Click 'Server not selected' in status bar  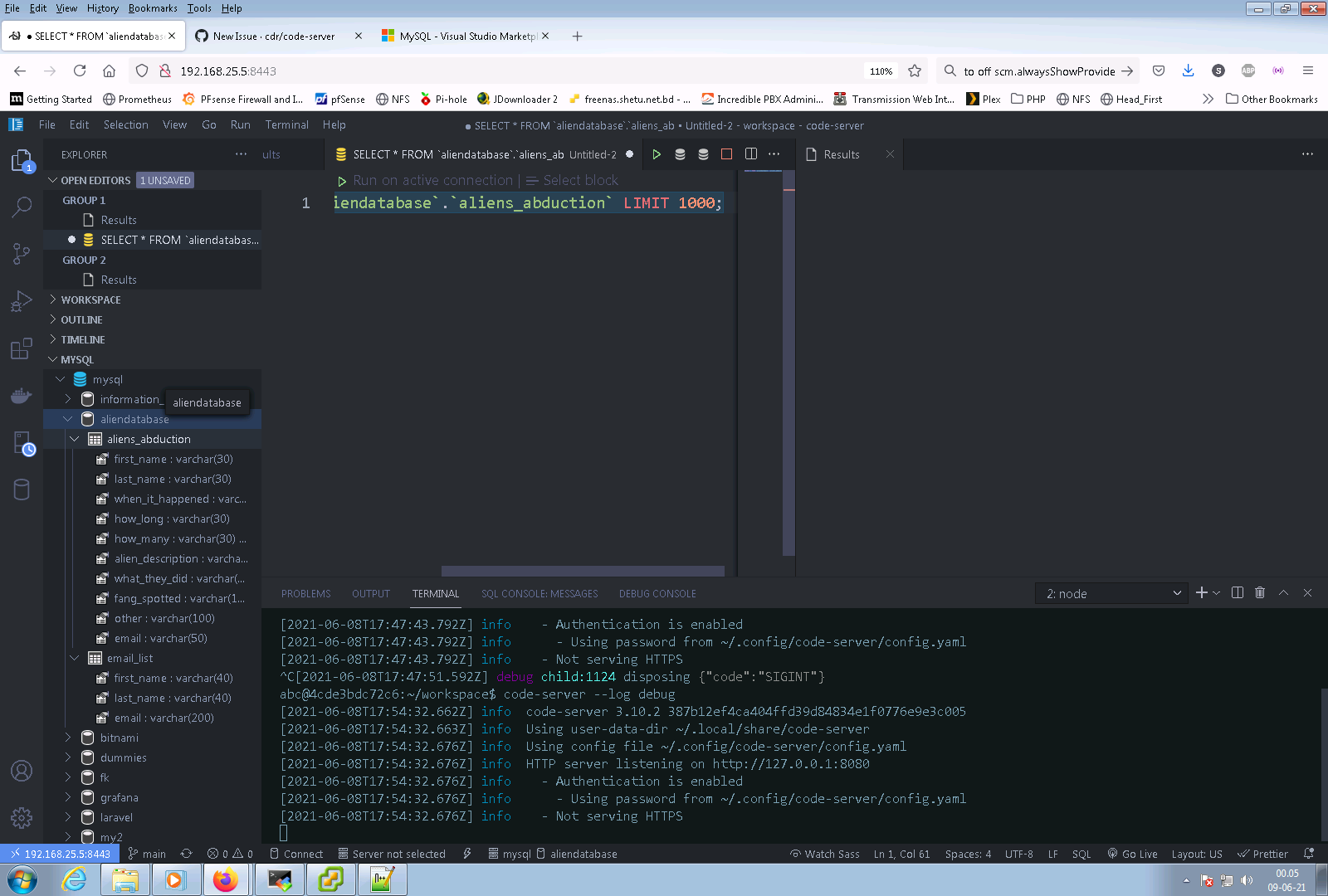392,854
